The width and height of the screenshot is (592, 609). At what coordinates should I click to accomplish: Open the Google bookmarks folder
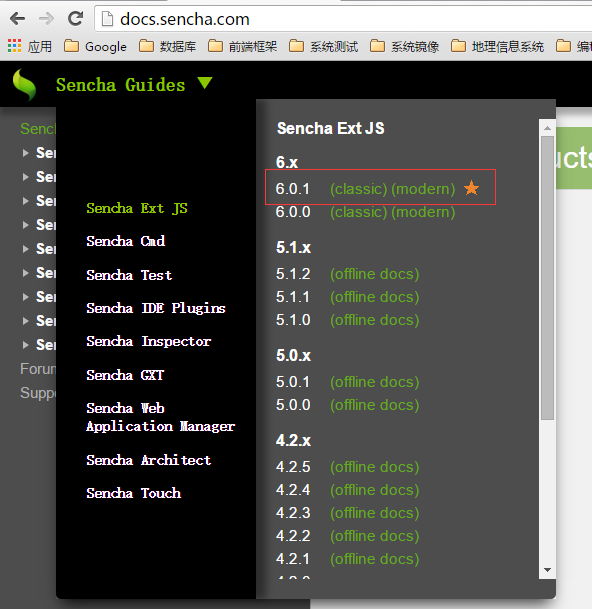tap(96, 47)
